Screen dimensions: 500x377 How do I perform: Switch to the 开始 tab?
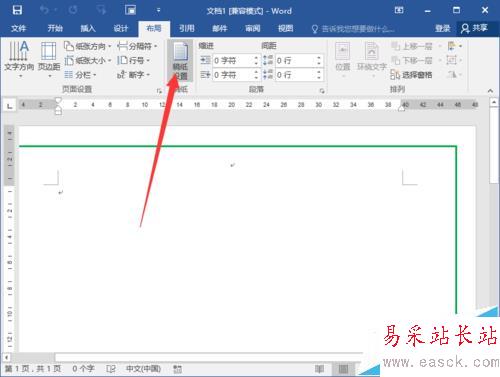(55, 28)
